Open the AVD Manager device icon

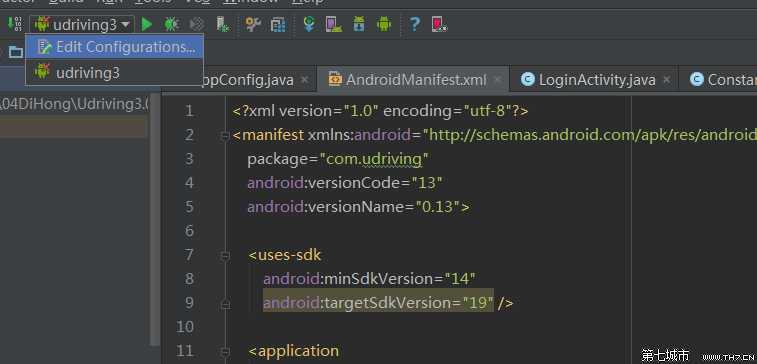(x=333, y=24)
